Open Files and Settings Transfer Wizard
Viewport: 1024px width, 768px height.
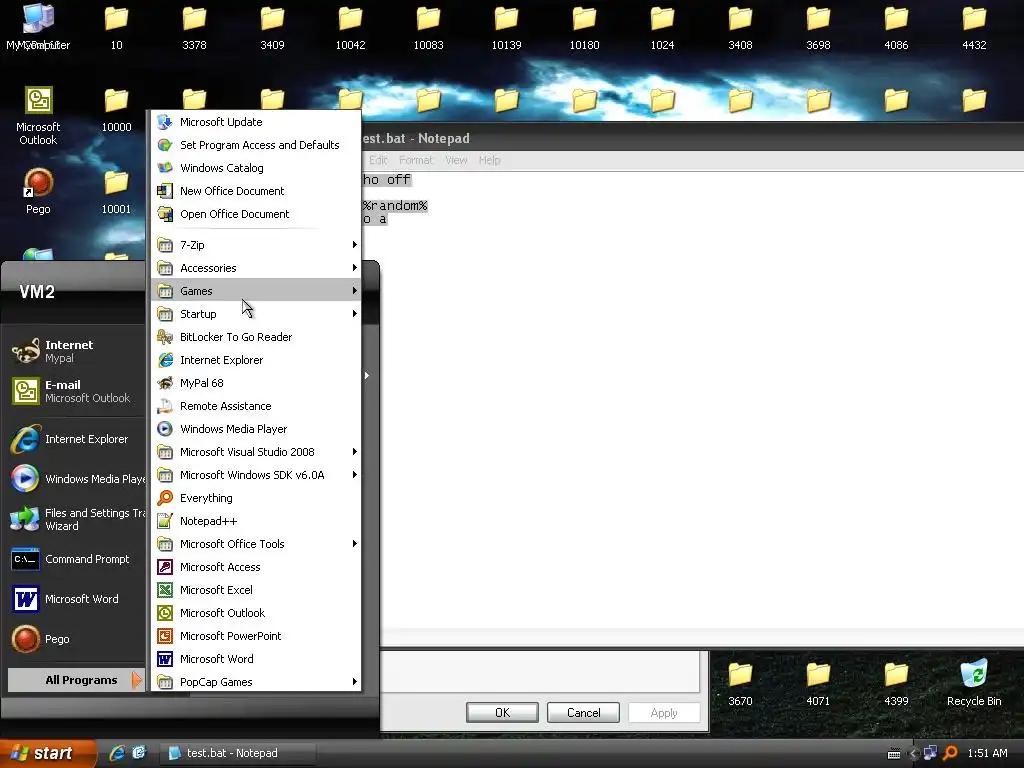(76, 519)
